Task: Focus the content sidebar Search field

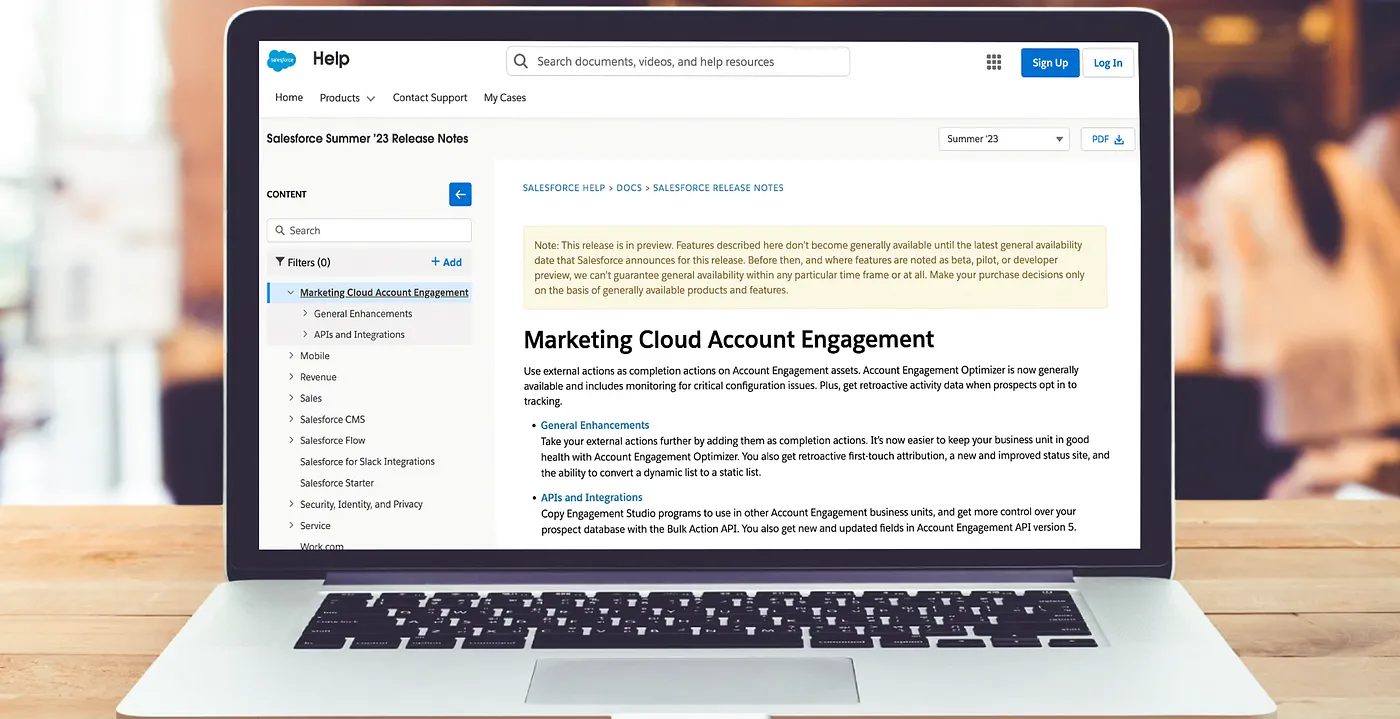Action: pyautogui.click(x=369, y=230)
